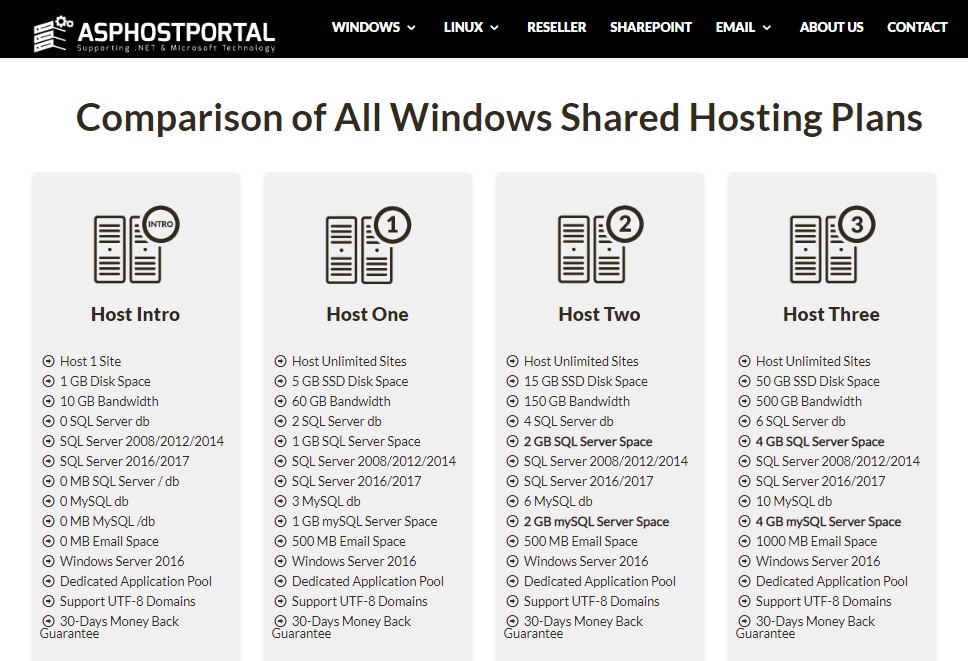
Task: Click the bullet icon beside 3 MySQL db
Action: (280, 501)
